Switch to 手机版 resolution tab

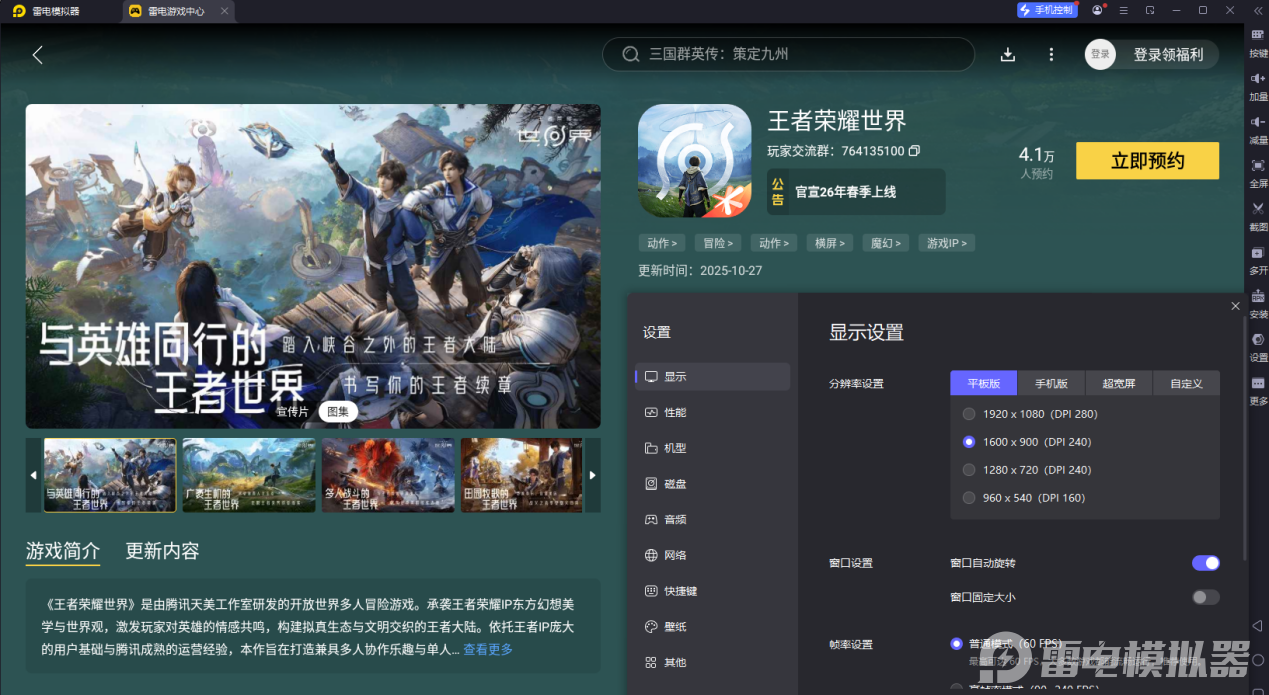tap(1051, 383)
